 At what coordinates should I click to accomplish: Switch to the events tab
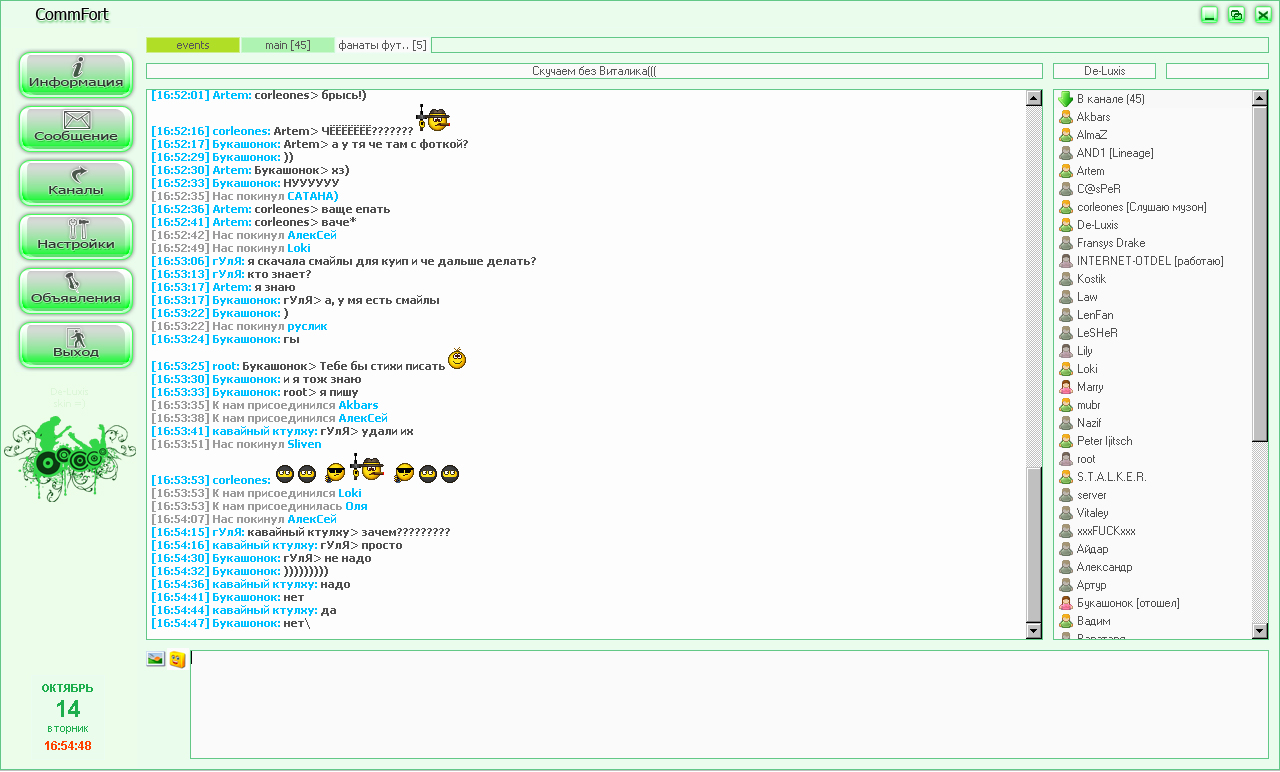193,45
